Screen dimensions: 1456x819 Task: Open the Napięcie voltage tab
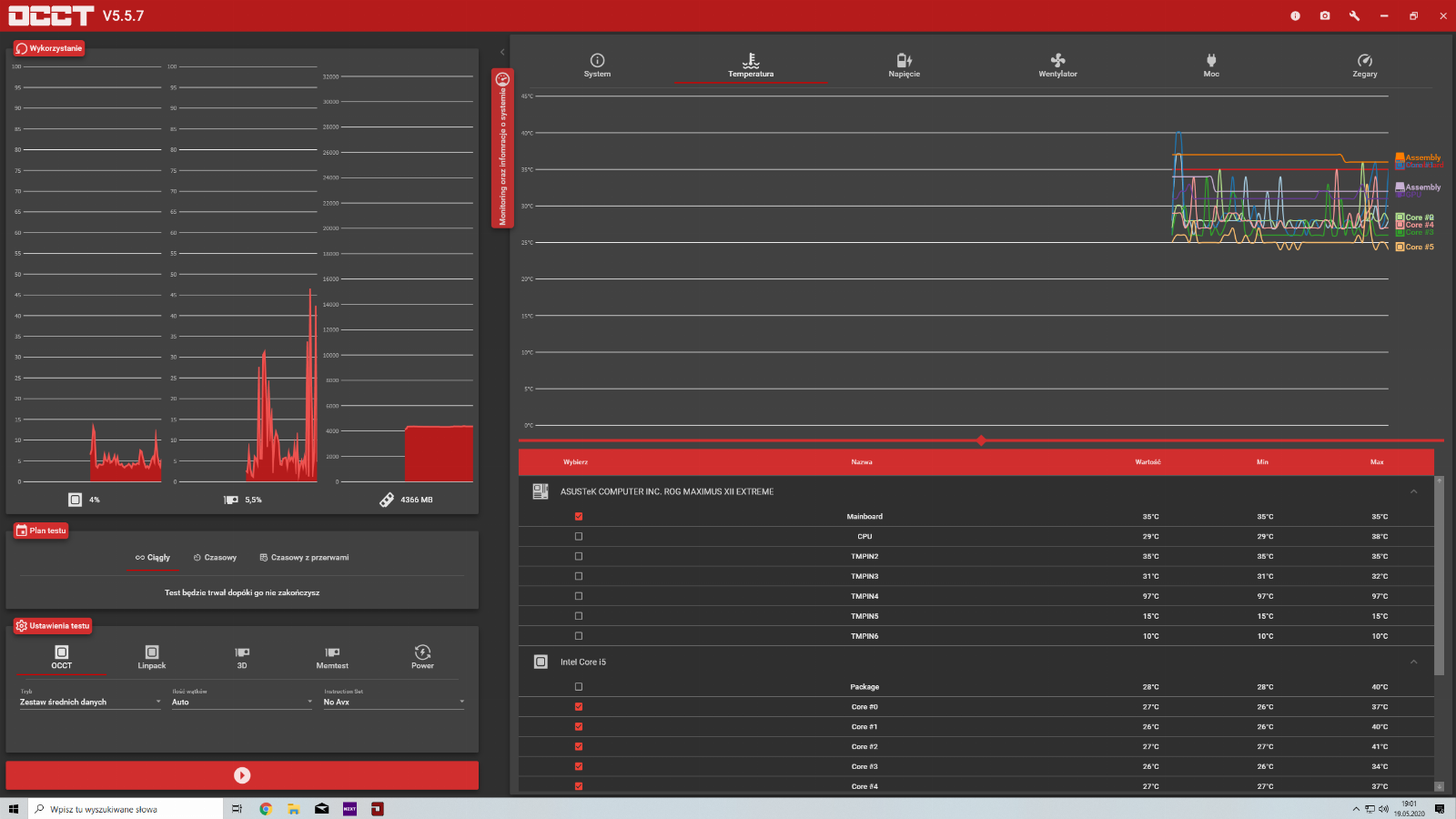pyautogui.click(x=904, y=66)
